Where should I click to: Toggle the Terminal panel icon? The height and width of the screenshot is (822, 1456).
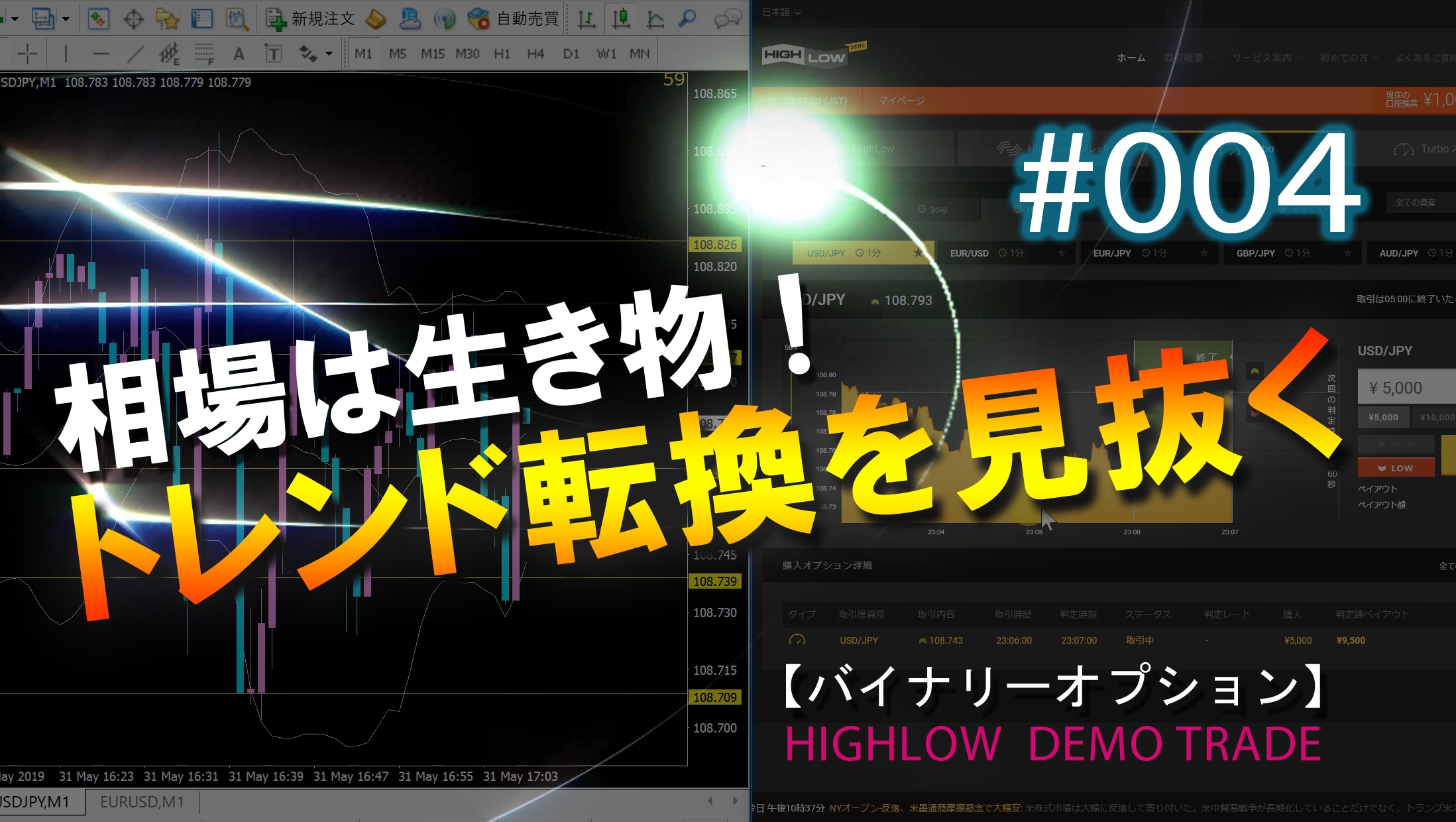[x=201, y=19]
